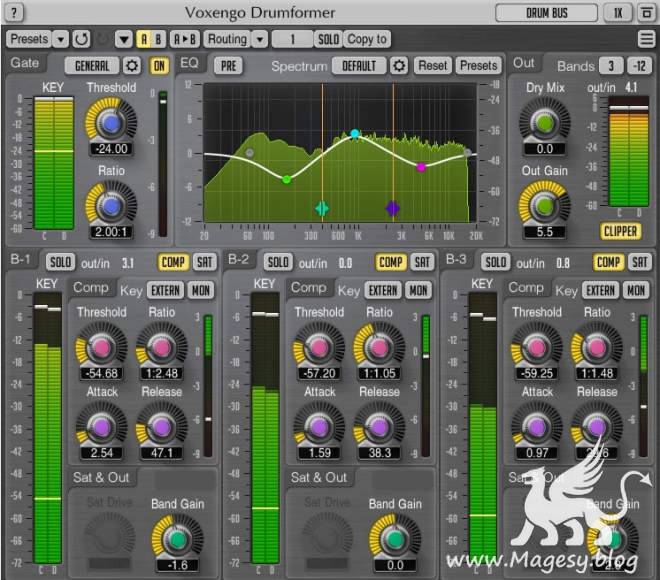
Task: Grab the teal crossover diamond marker
Action: (x=322, y=208)
